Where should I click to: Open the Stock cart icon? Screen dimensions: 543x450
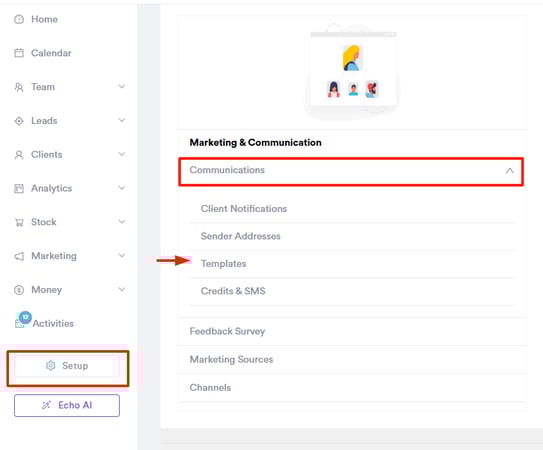pyautogui.click(x=19, y=222)
